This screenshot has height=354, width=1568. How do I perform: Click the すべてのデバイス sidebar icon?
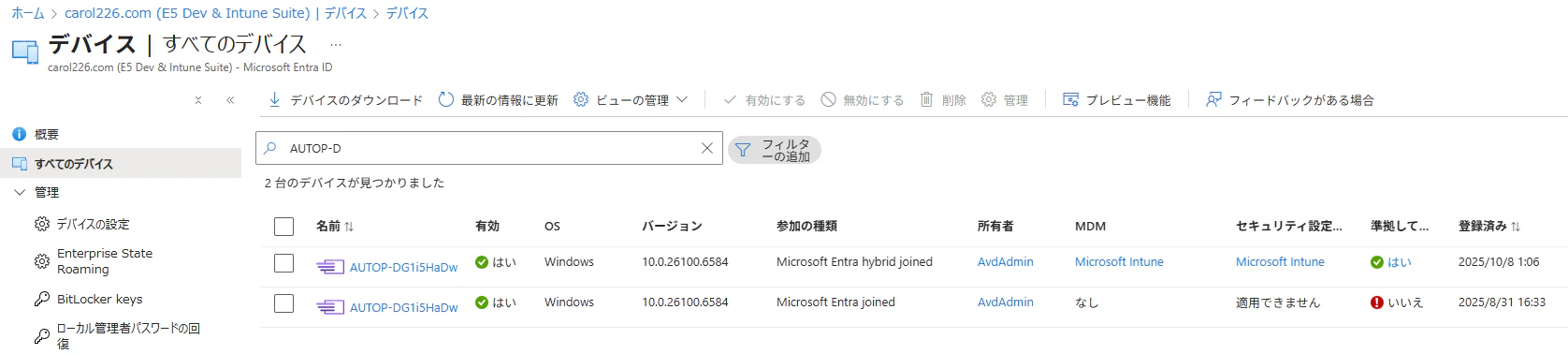pos(20,164)
